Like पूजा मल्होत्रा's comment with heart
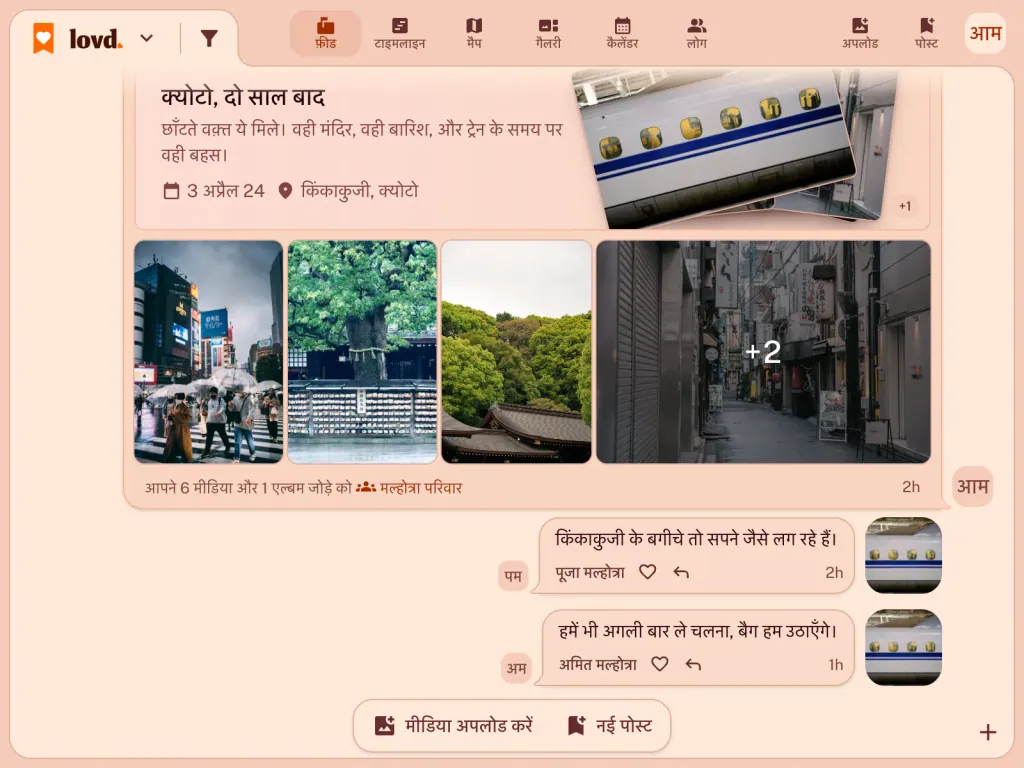 [x=647, y=572]
